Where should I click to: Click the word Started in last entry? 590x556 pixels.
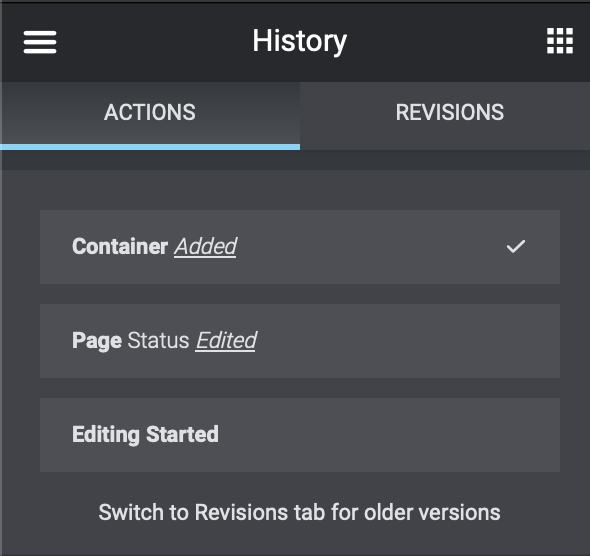click(182, 434)
